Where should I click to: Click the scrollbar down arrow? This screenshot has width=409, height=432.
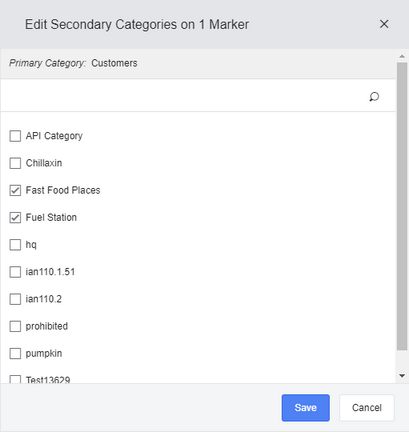[402, 376]
